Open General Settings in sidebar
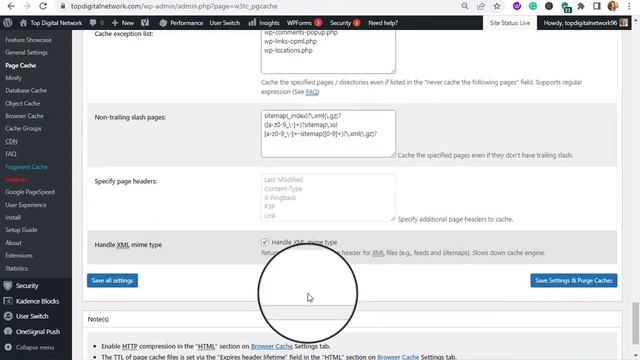The height and width of the screenshot is (360, 640). pos(27,53)
